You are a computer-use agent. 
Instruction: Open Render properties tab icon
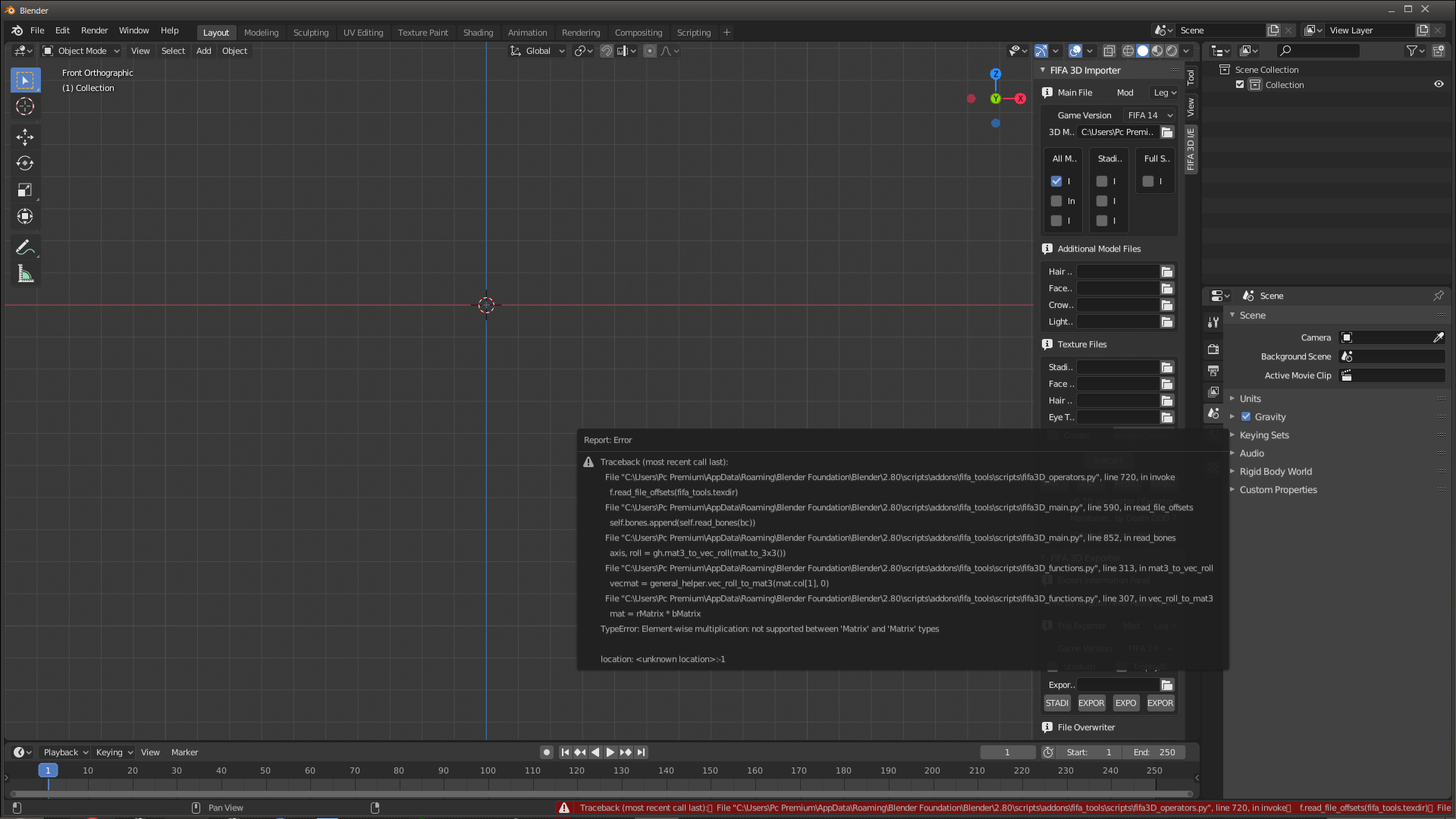(x=1213, y=349)
